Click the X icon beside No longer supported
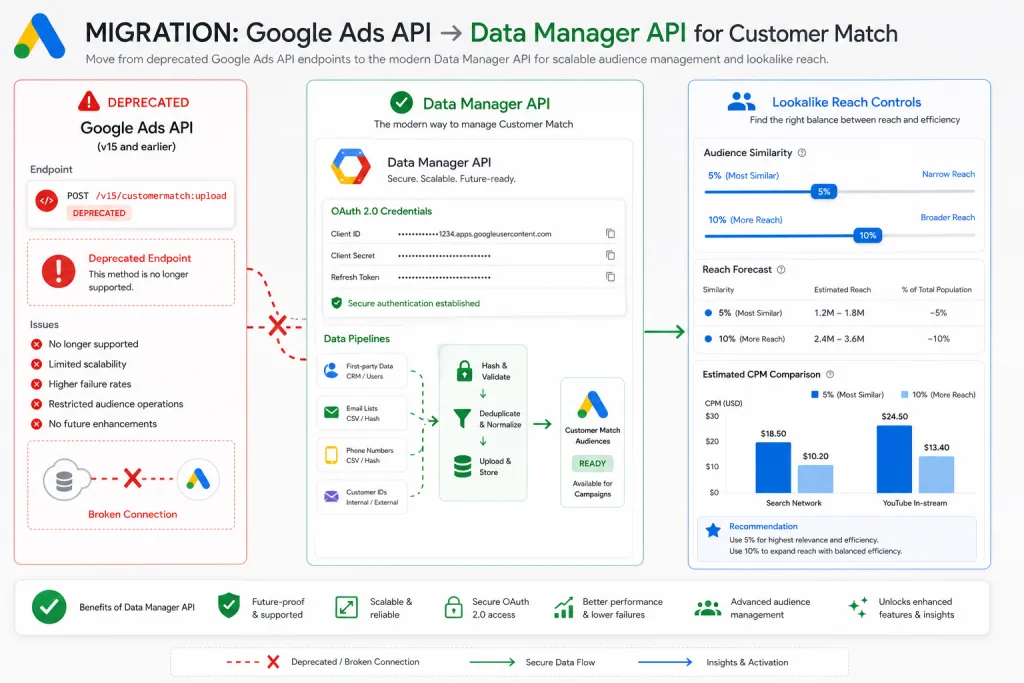This screenshot has height=683, width=1024. click(37, 344)
